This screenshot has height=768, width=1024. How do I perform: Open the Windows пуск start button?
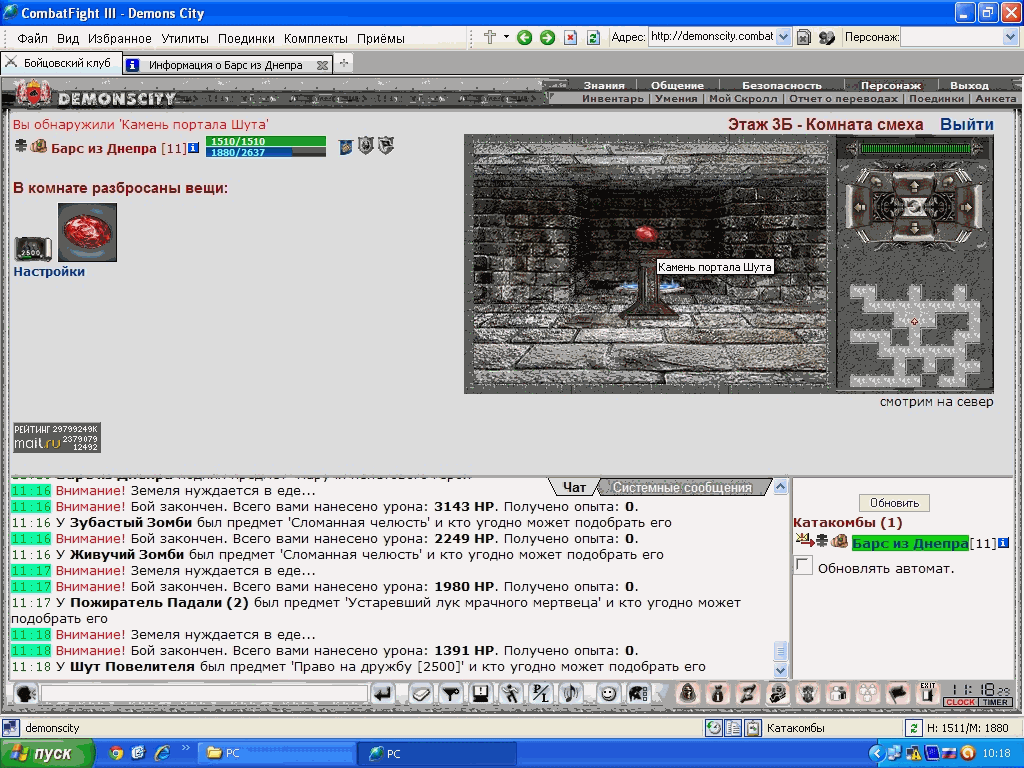point(47,753)
